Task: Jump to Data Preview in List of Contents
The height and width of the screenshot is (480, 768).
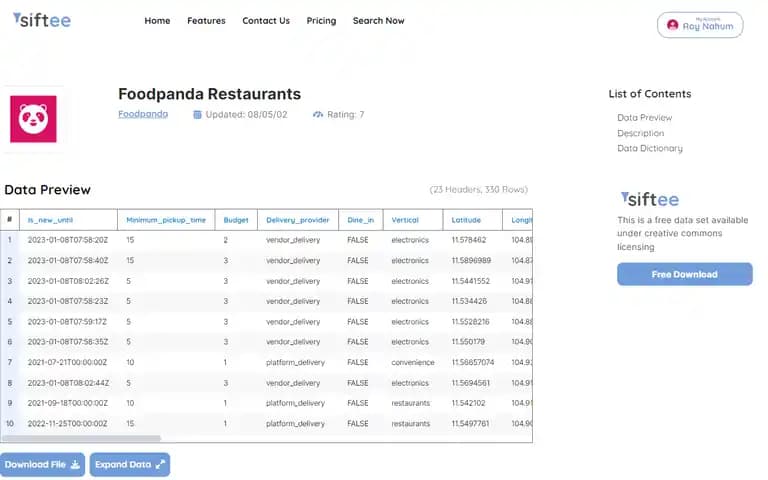Action: point(645,118)
